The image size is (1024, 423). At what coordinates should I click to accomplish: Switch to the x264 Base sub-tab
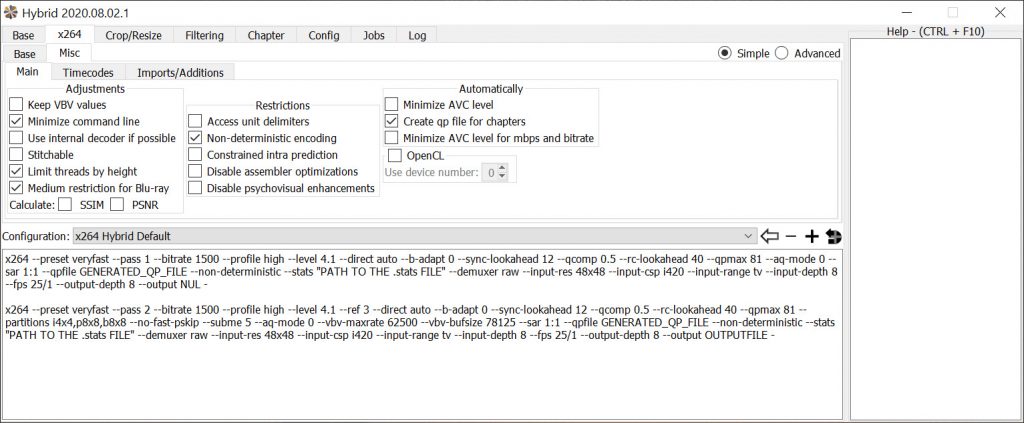[x=25, y=54]
